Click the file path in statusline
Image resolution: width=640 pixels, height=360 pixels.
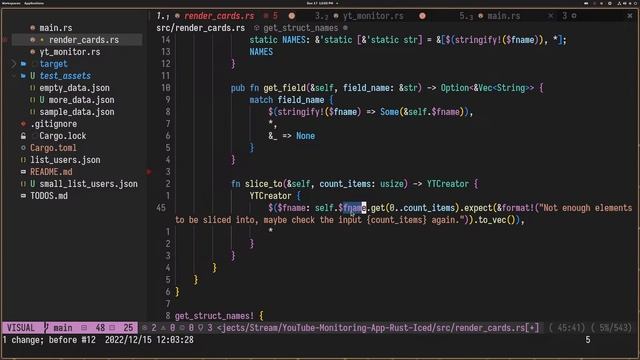[x=378, y=328]
